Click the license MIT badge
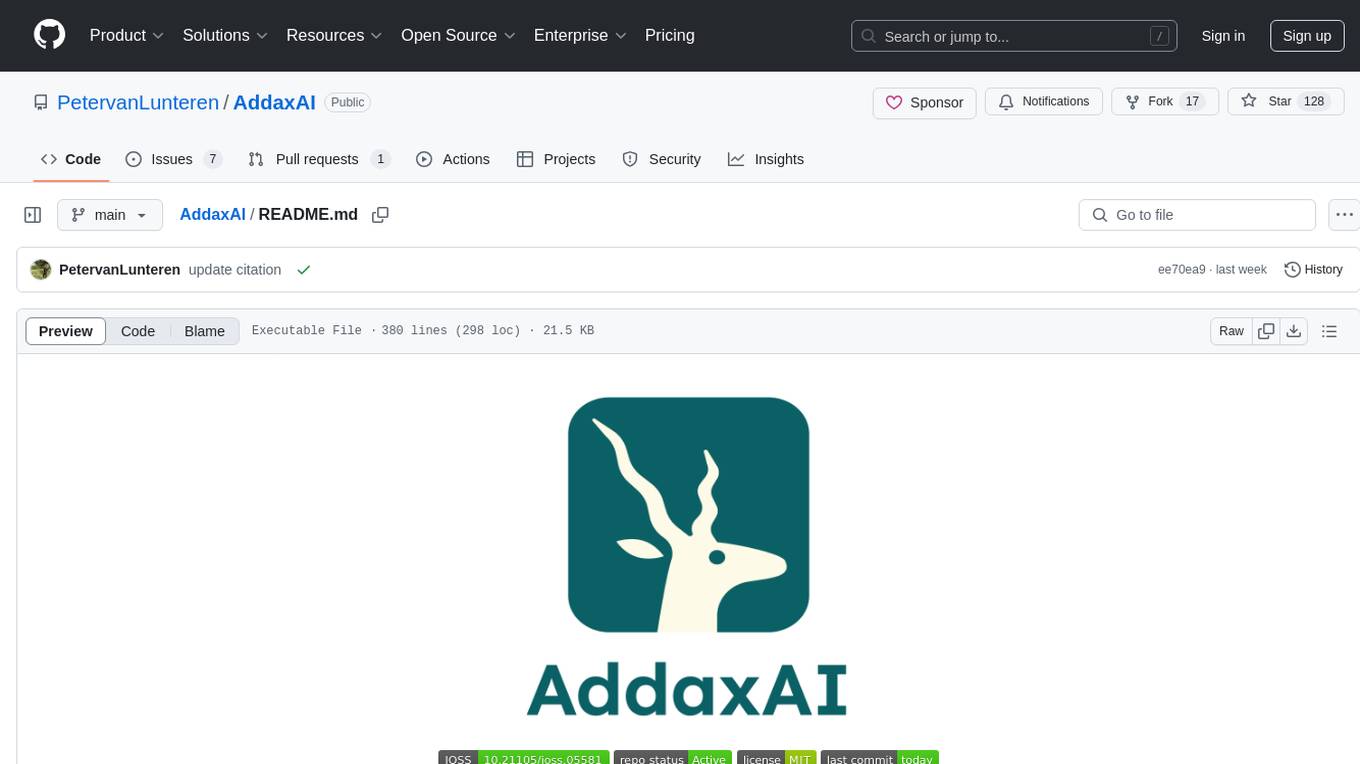Viewport: 1360px width, 764px height. point(776,759)
